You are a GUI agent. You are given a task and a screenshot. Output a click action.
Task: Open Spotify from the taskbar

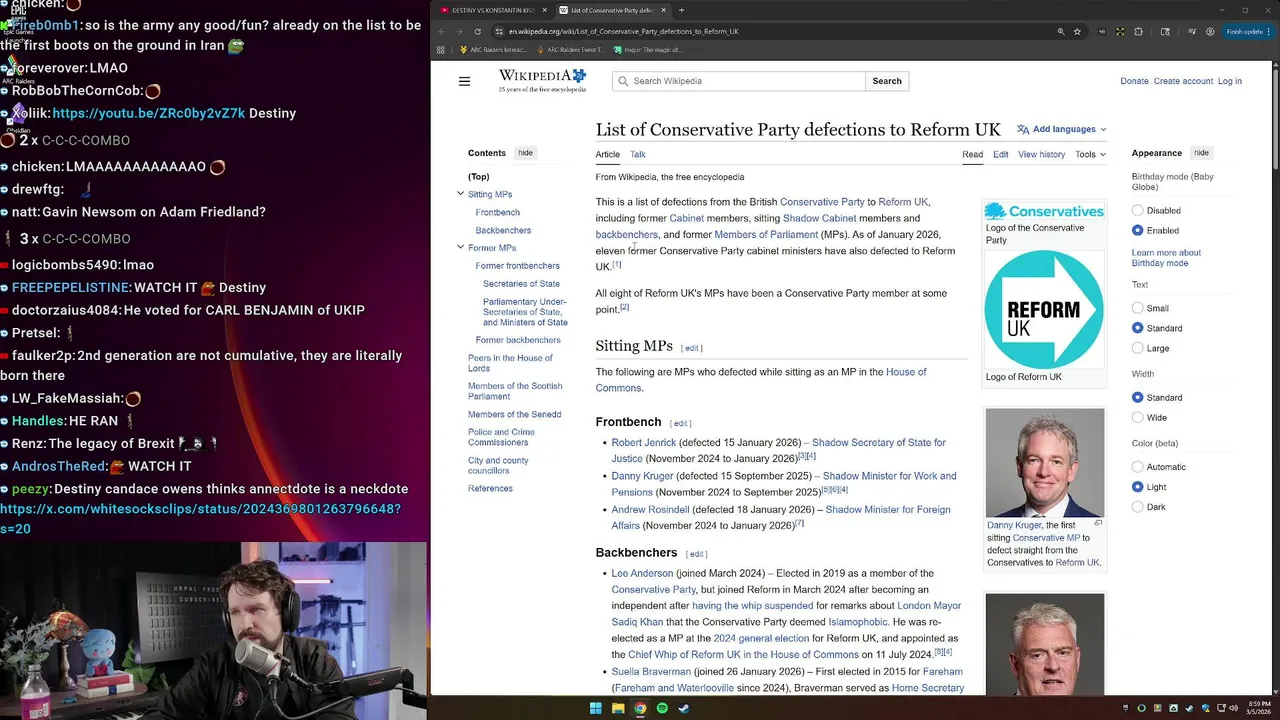pos(662,708)
